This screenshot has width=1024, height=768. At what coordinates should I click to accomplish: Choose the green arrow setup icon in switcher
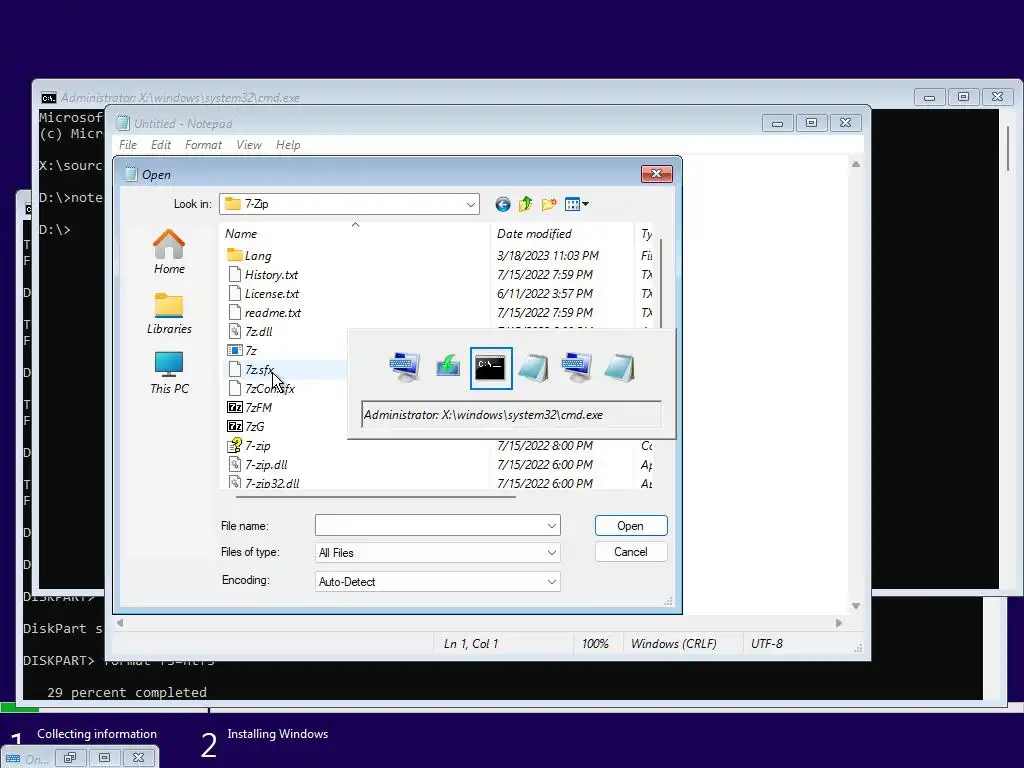tap(447, 368)
